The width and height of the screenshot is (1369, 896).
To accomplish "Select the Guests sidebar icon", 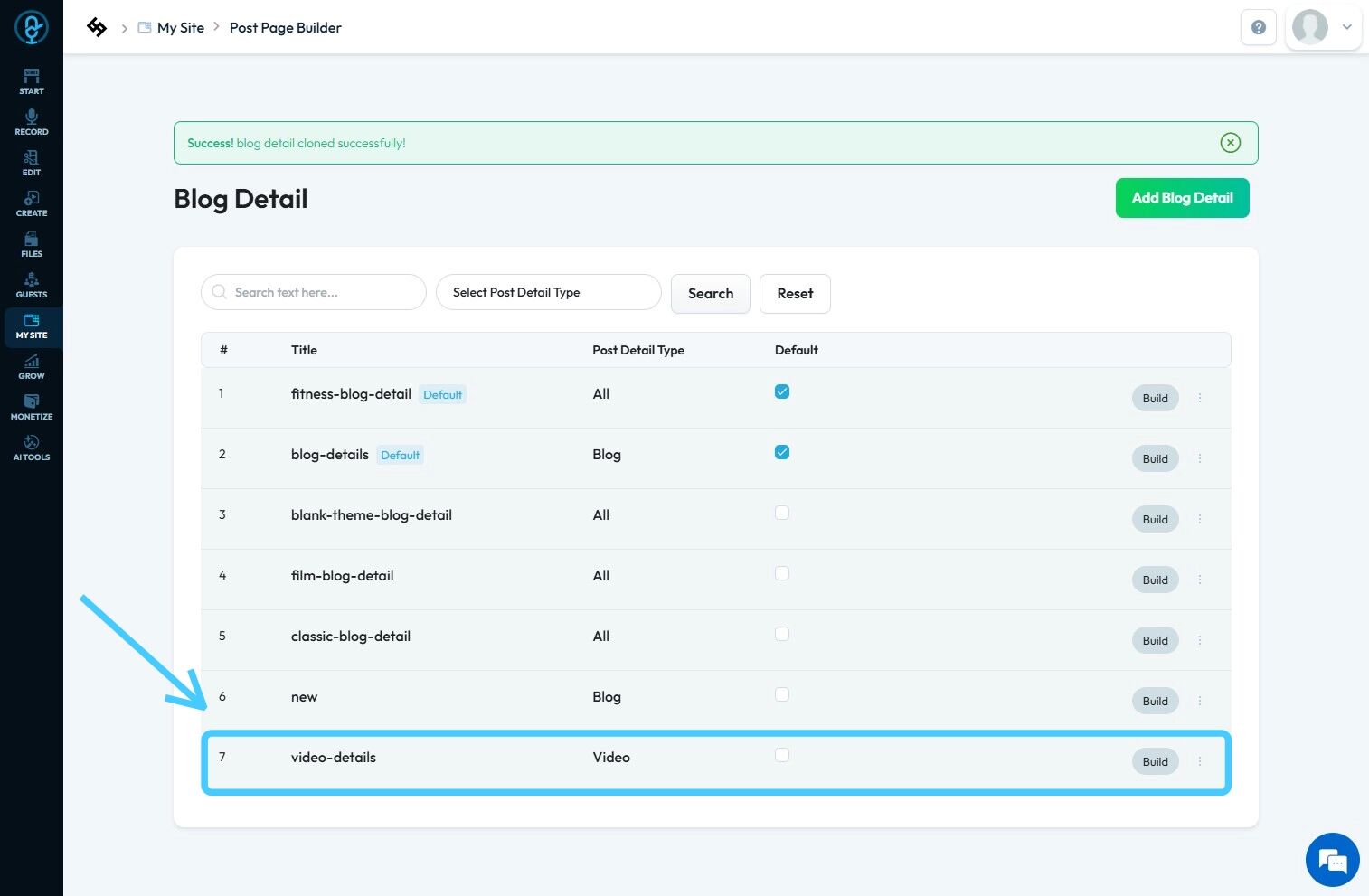I will 31,285.
